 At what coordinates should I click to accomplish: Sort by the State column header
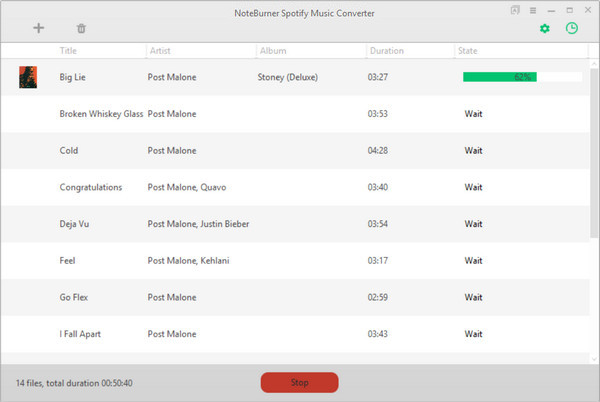coord(468,51)
